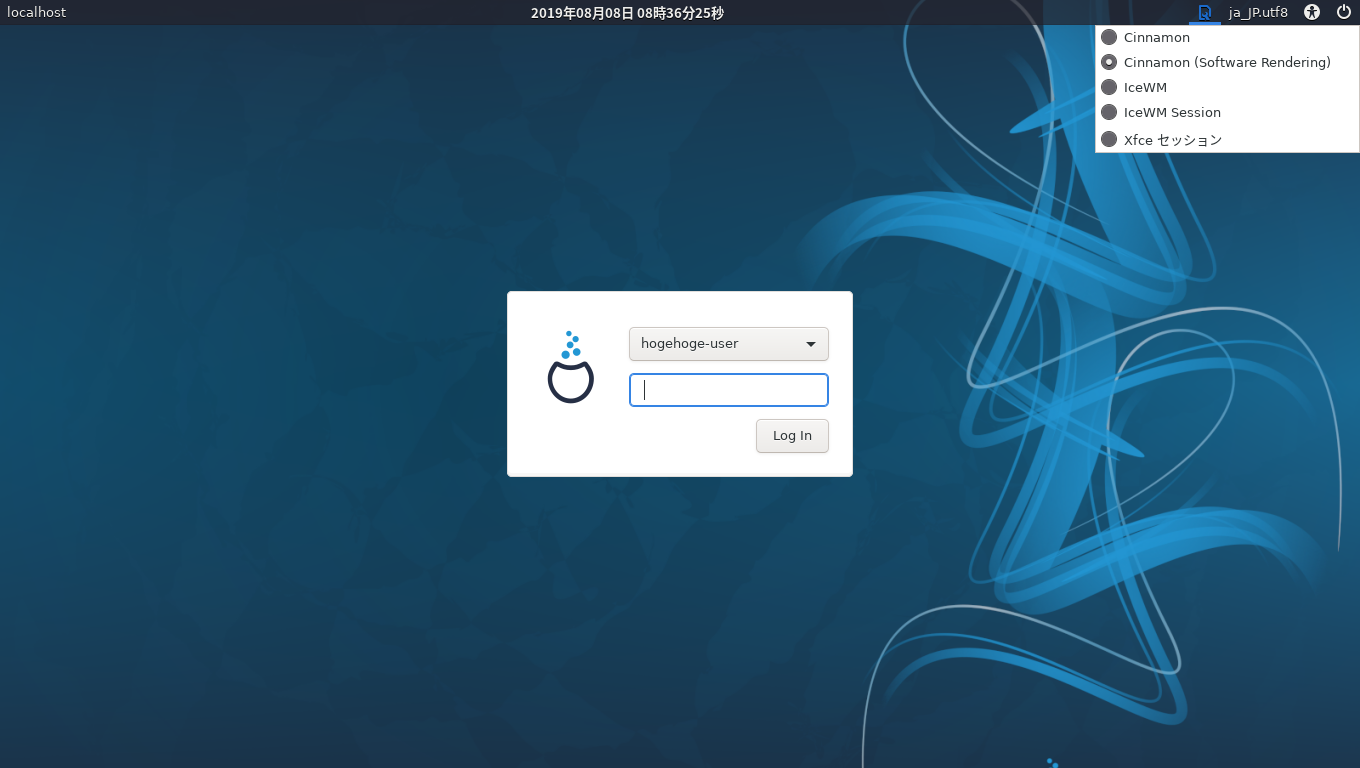The width and height of the screenshot is (1360, 768).
Task: Focus the password input field
Action: [729, 390]
